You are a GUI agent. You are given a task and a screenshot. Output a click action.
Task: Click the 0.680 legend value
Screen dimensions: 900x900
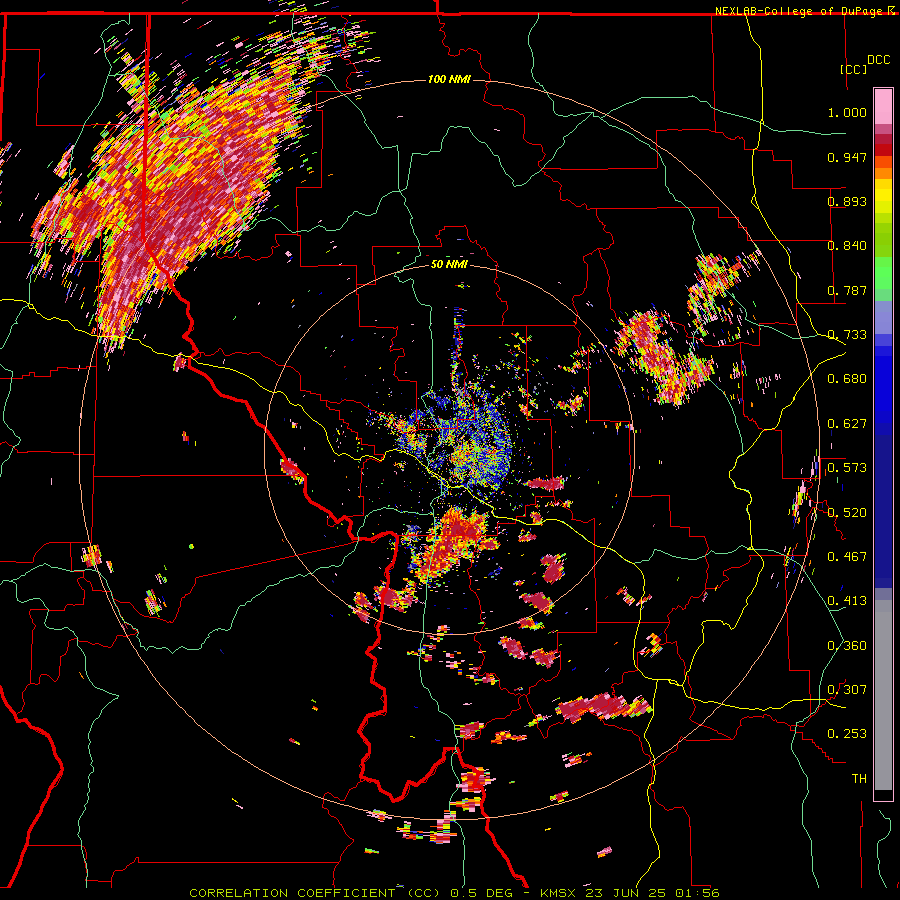[x=847, y=379]
